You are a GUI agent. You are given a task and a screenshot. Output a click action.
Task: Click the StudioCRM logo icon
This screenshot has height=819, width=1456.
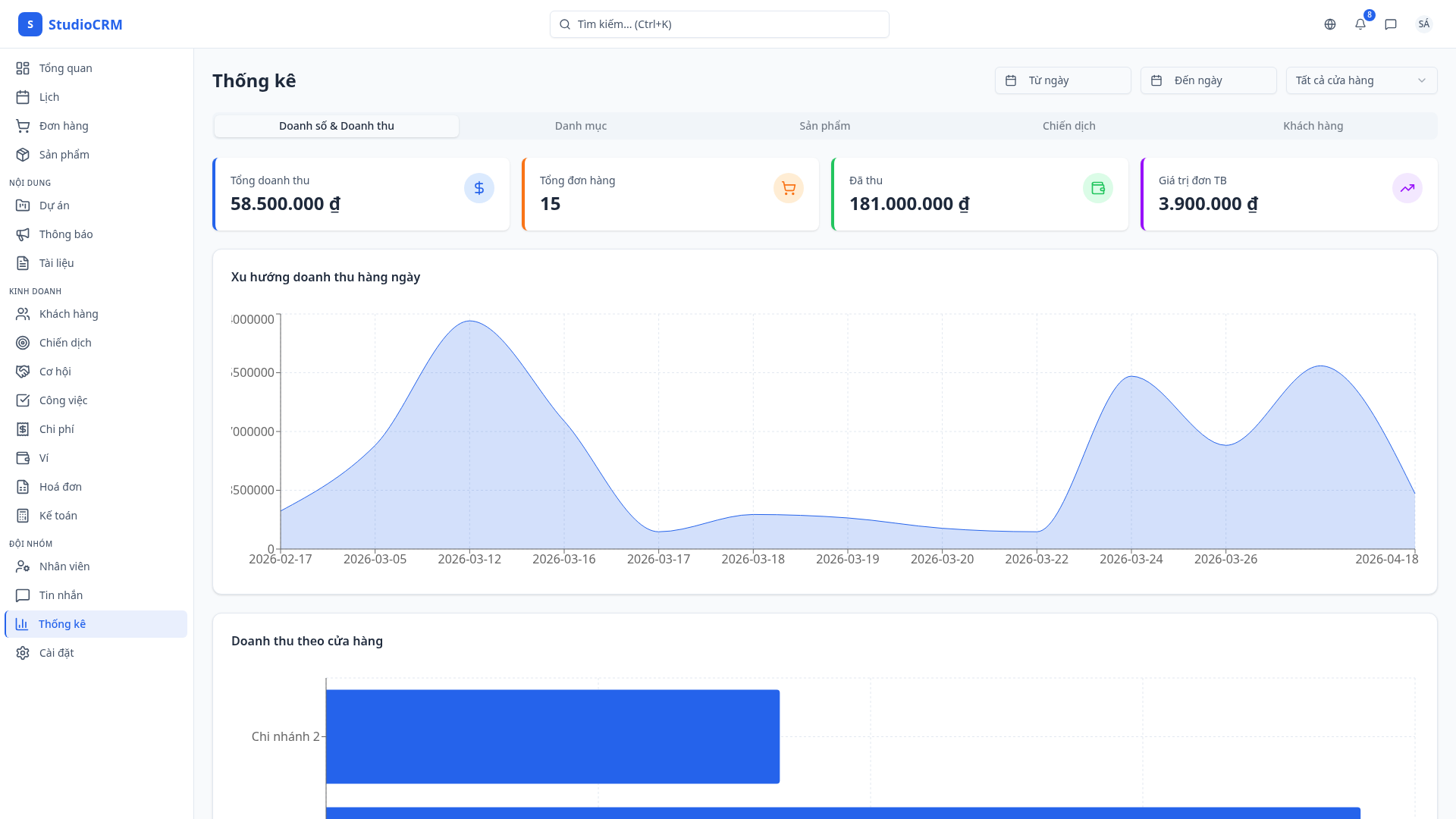30,24
